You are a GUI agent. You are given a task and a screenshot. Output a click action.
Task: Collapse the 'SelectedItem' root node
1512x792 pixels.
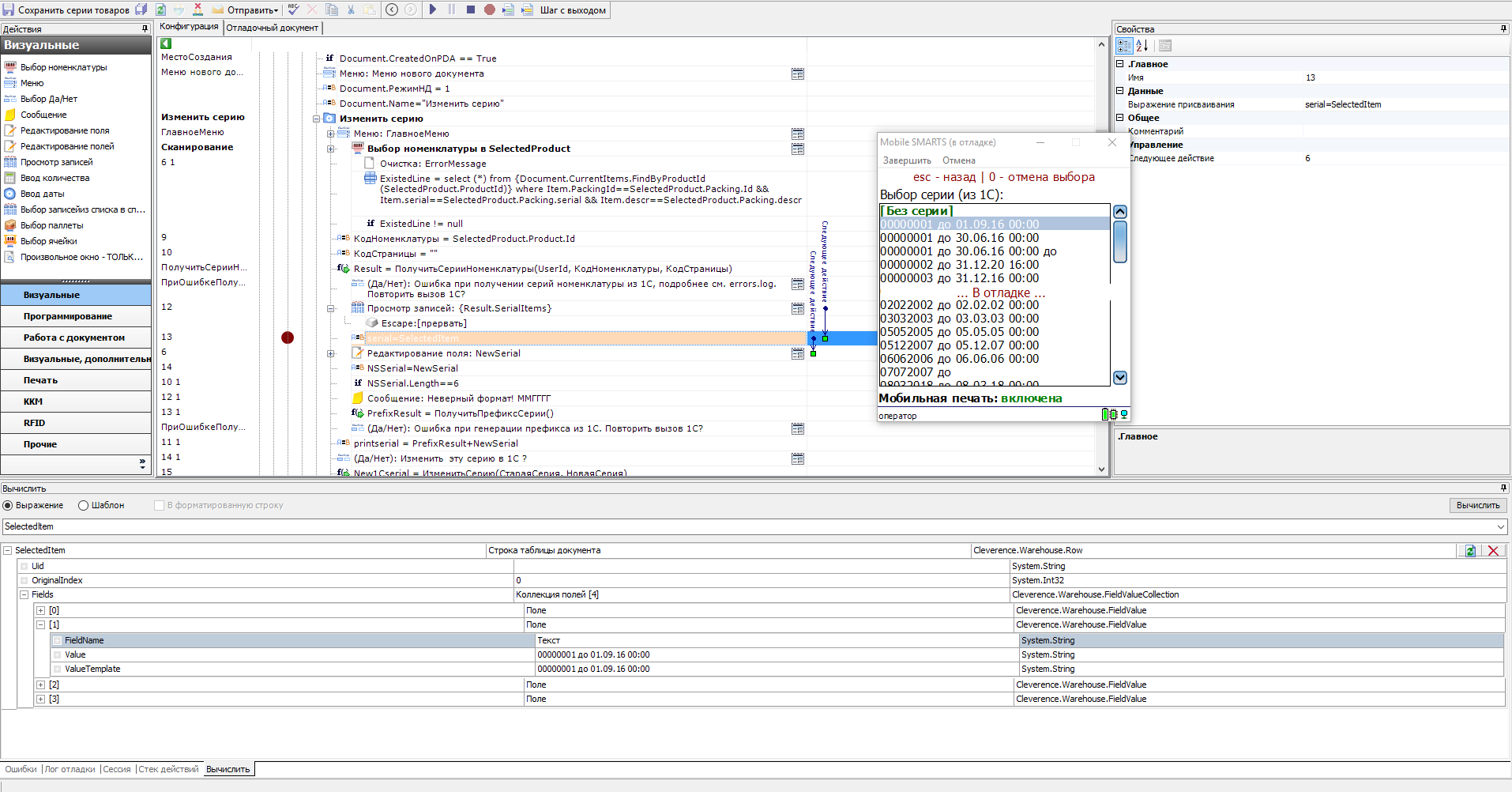pos(8,550)
